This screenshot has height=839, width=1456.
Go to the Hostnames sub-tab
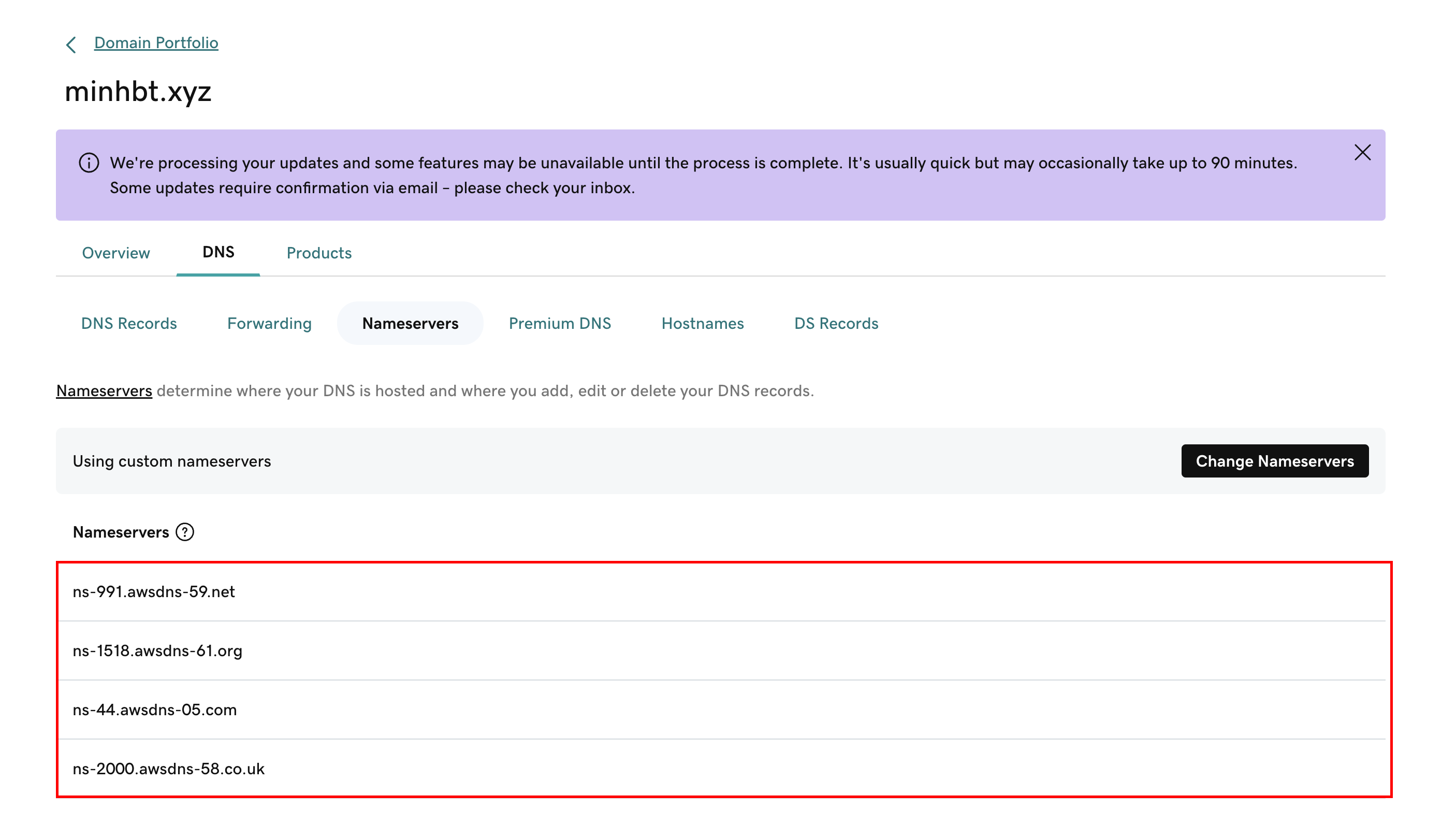703,323
